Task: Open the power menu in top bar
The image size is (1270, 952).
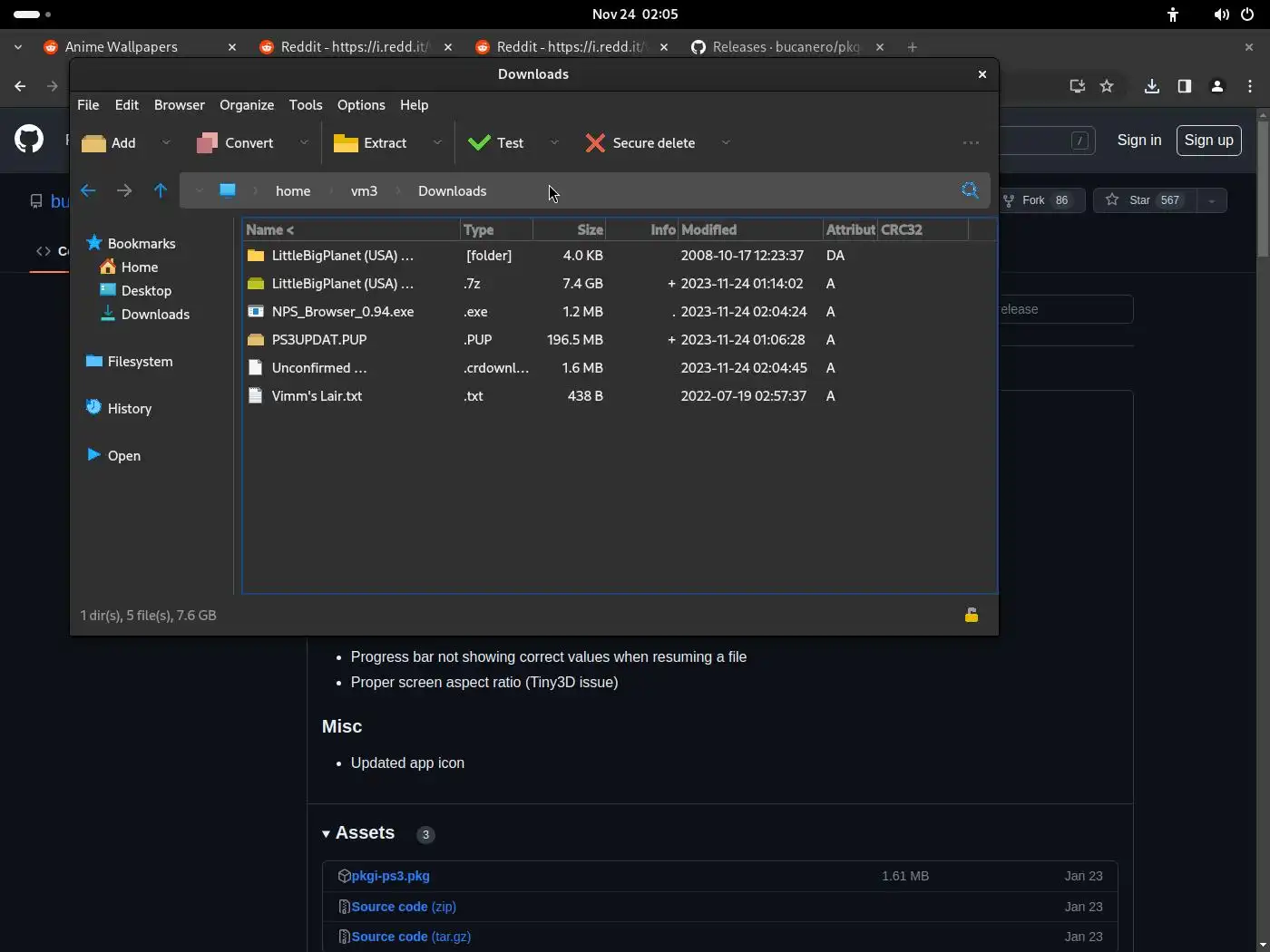Action: coord(1247,15)
